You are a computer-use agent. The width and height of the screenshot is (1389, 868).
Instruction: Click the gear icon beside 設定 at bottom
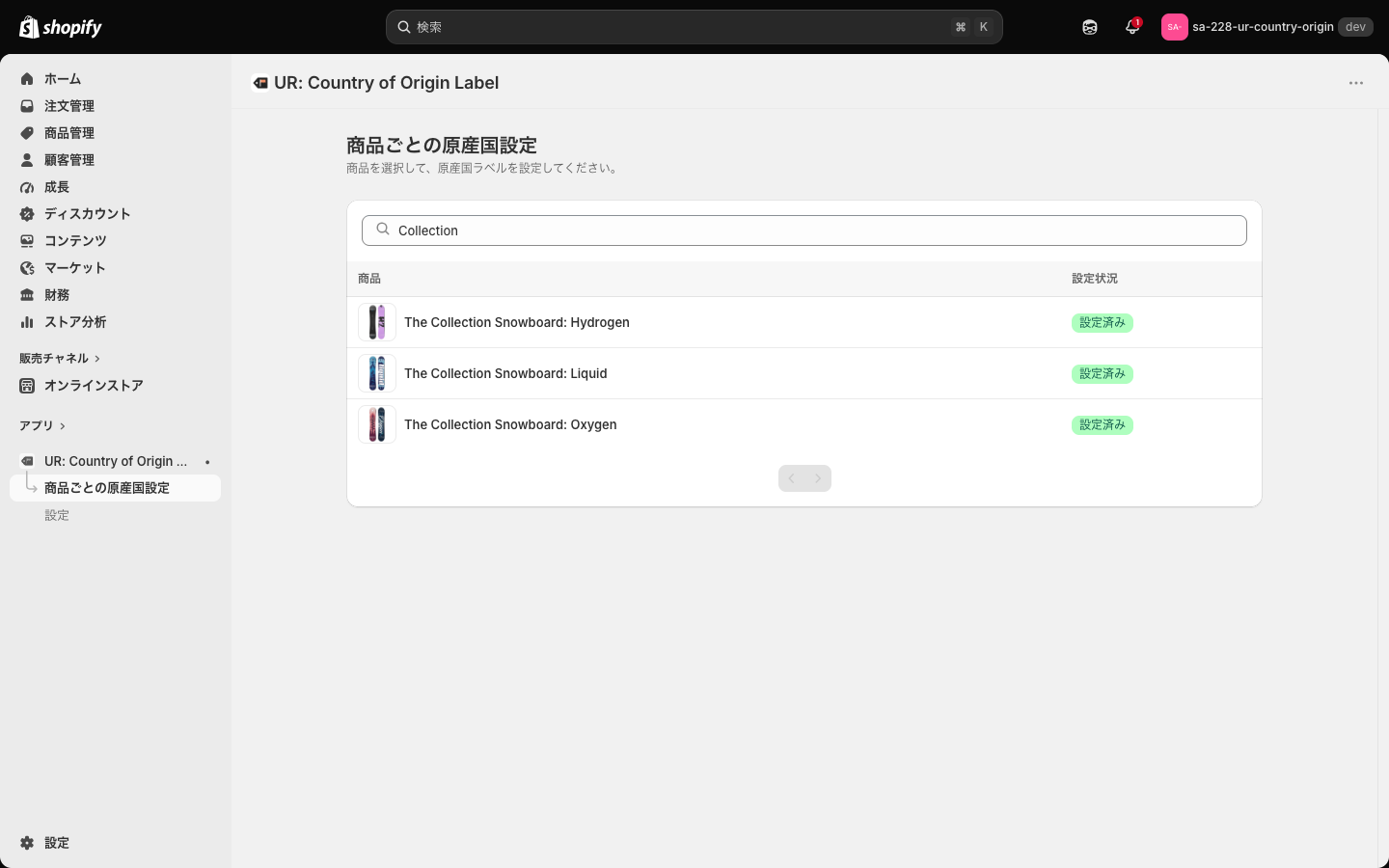pos(27,843)
